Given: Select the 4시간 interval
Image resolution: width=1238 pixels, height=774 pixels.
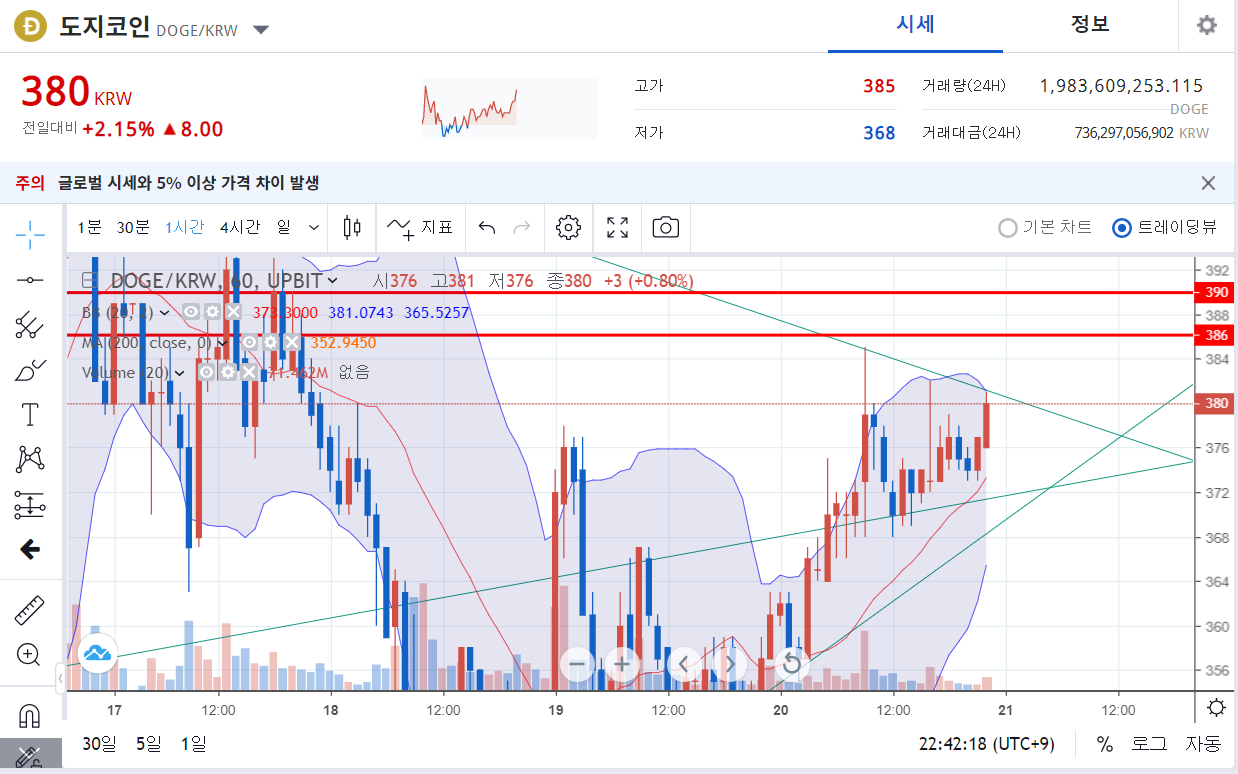Looking at the screenshot, I should coord(240,228).
